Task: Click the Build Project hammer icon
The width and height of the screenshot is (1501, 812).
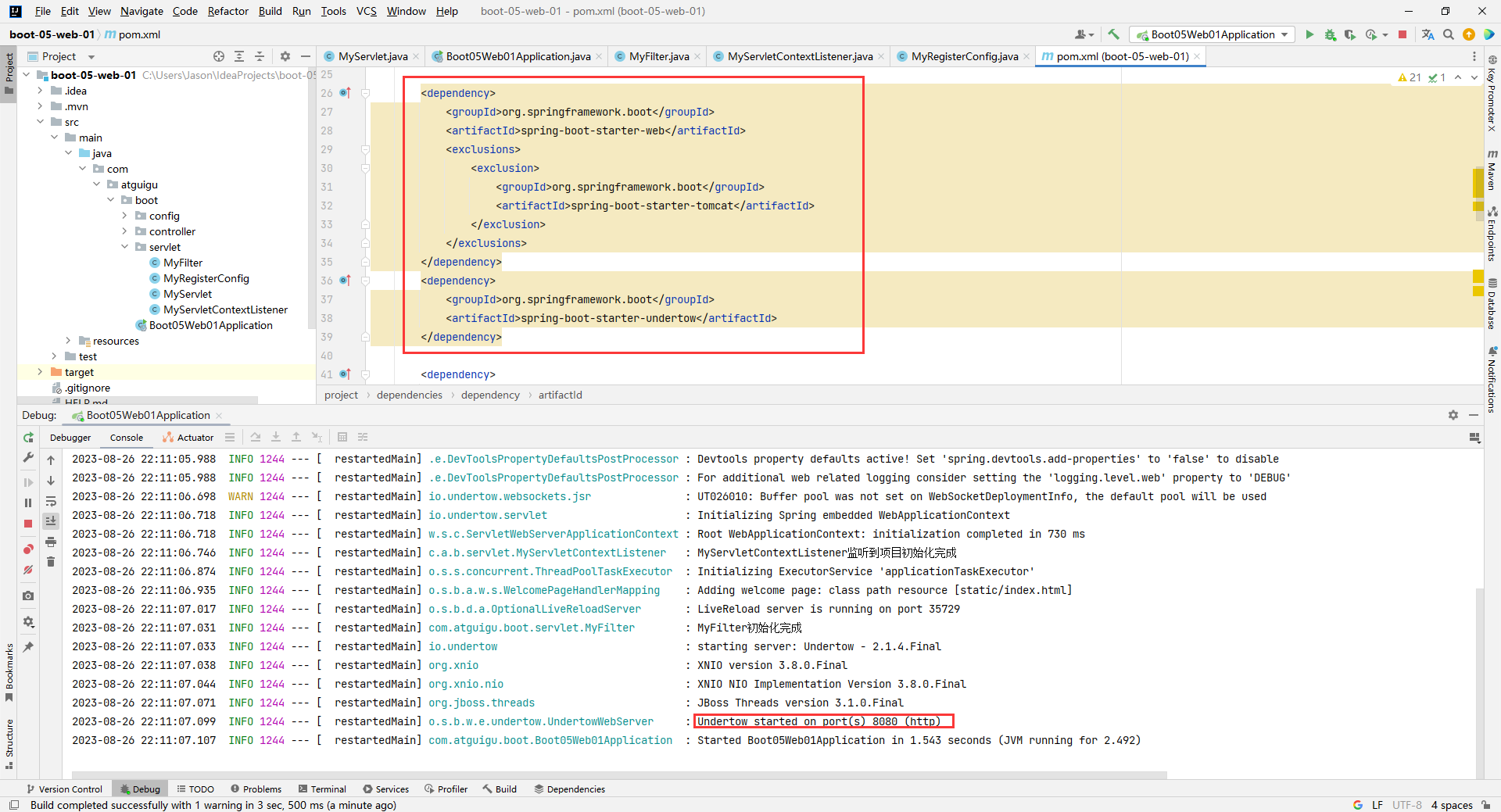Action: 1113,34
